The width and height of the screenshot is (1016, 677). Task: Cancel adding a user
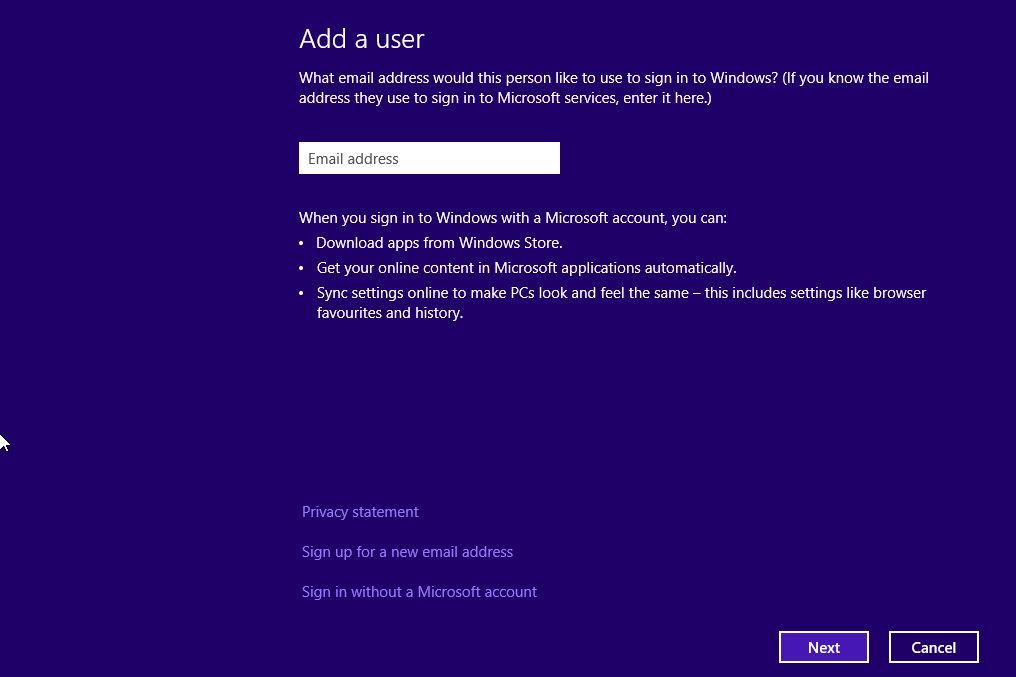[933, 647]
